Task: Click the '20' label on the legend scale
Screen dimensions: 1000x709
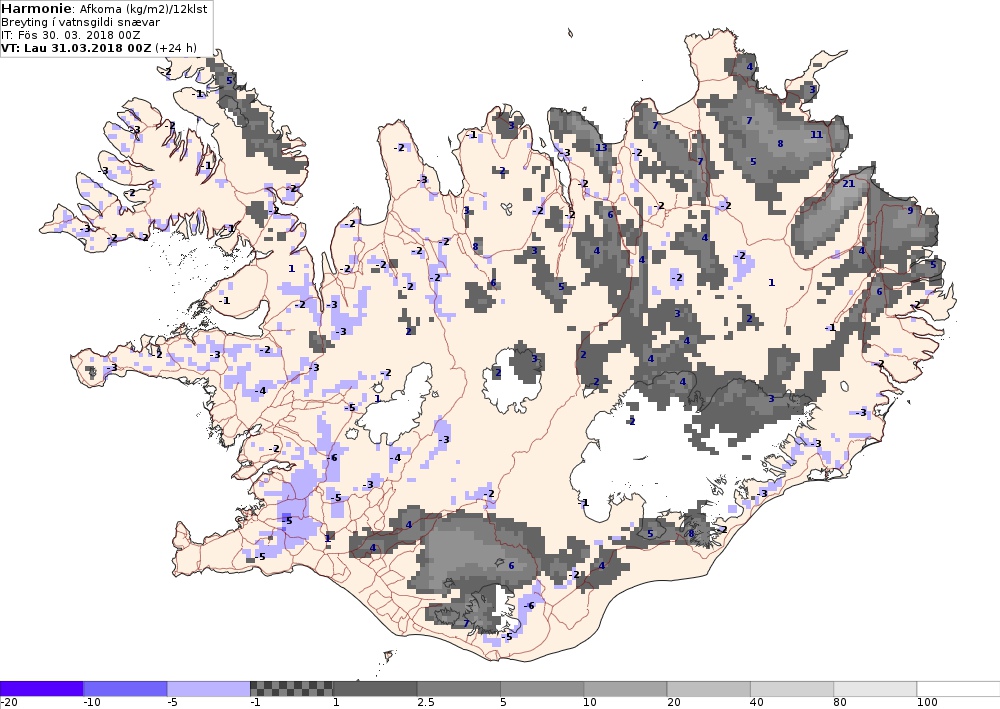Action: pyautogui.click(x=673, y=703)
